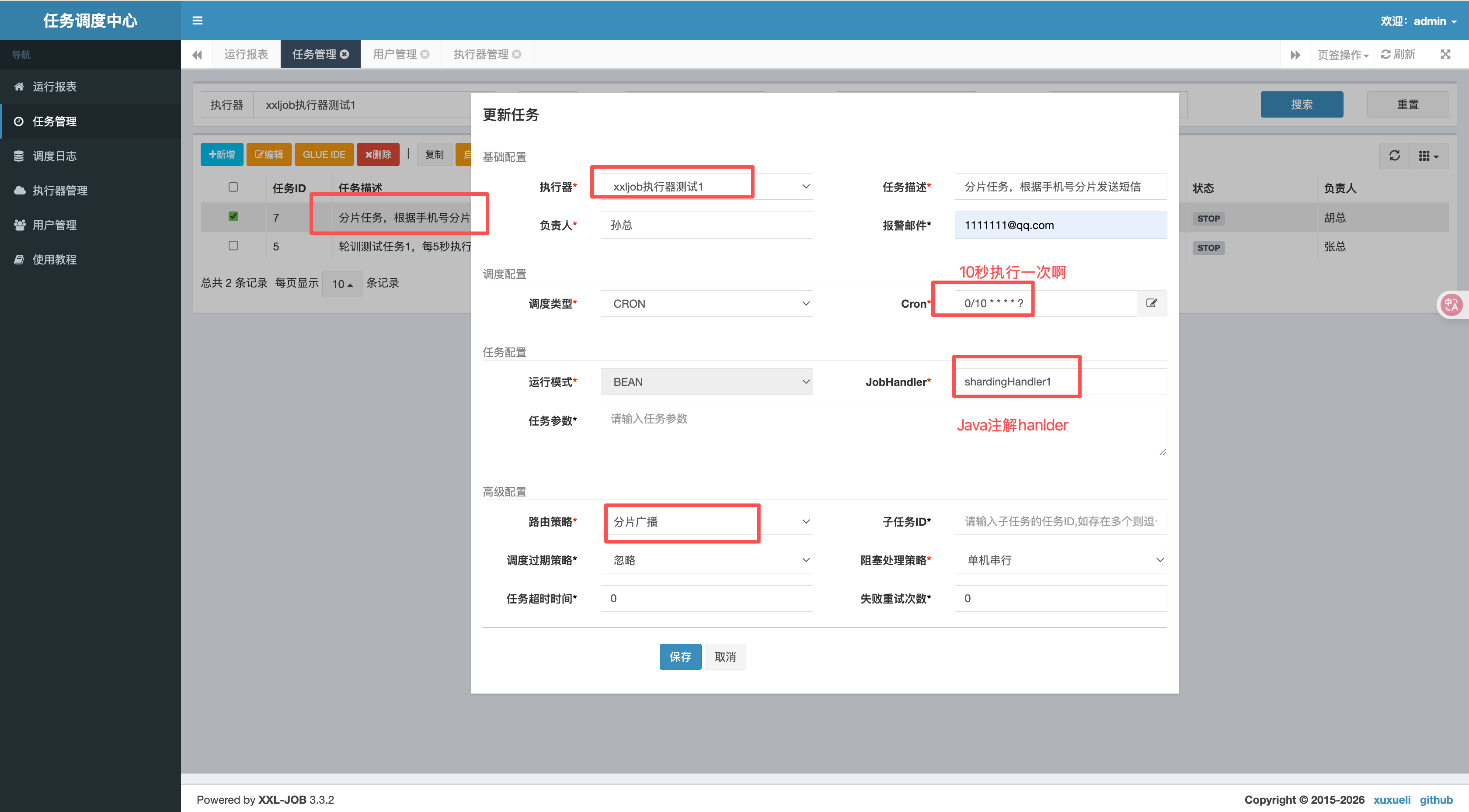
Task: Check the task ID 5 row checkbox
Action: point(233,246)
